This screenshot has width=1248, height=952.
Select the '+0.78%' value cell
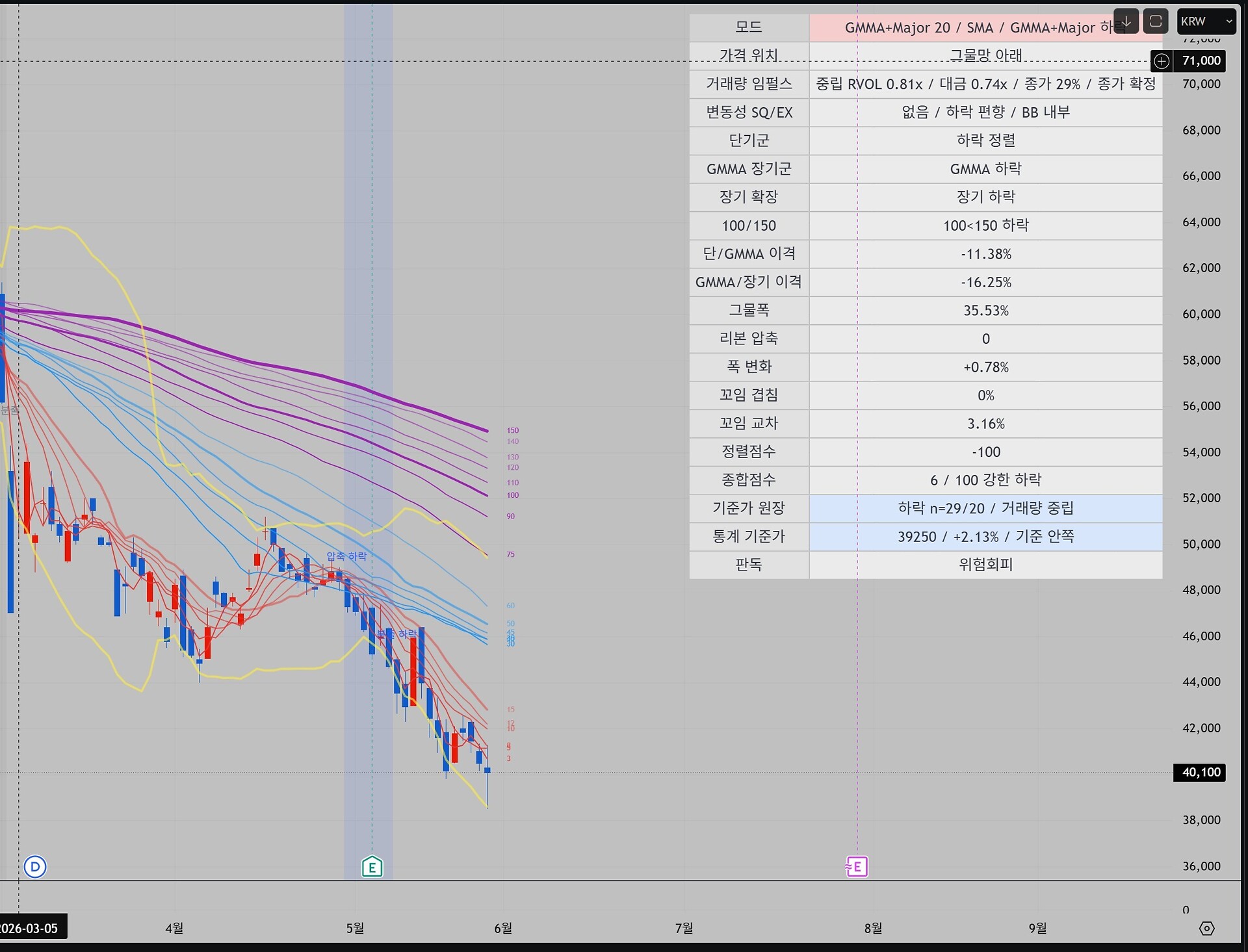985,367
